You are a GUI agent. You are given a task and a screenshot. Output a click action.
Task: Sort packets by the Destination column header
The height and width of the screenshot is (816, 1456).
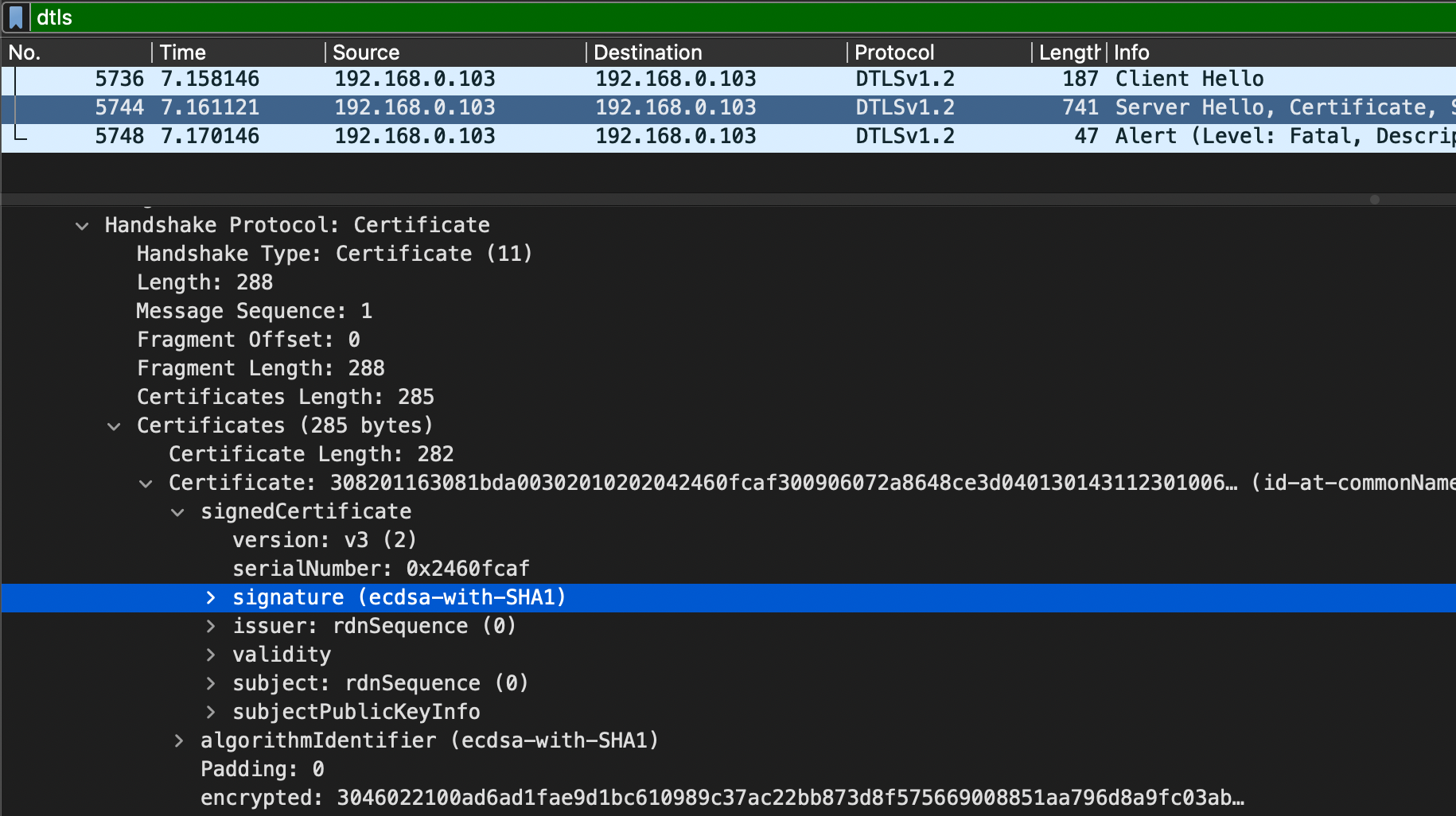(x=717, y=52)
